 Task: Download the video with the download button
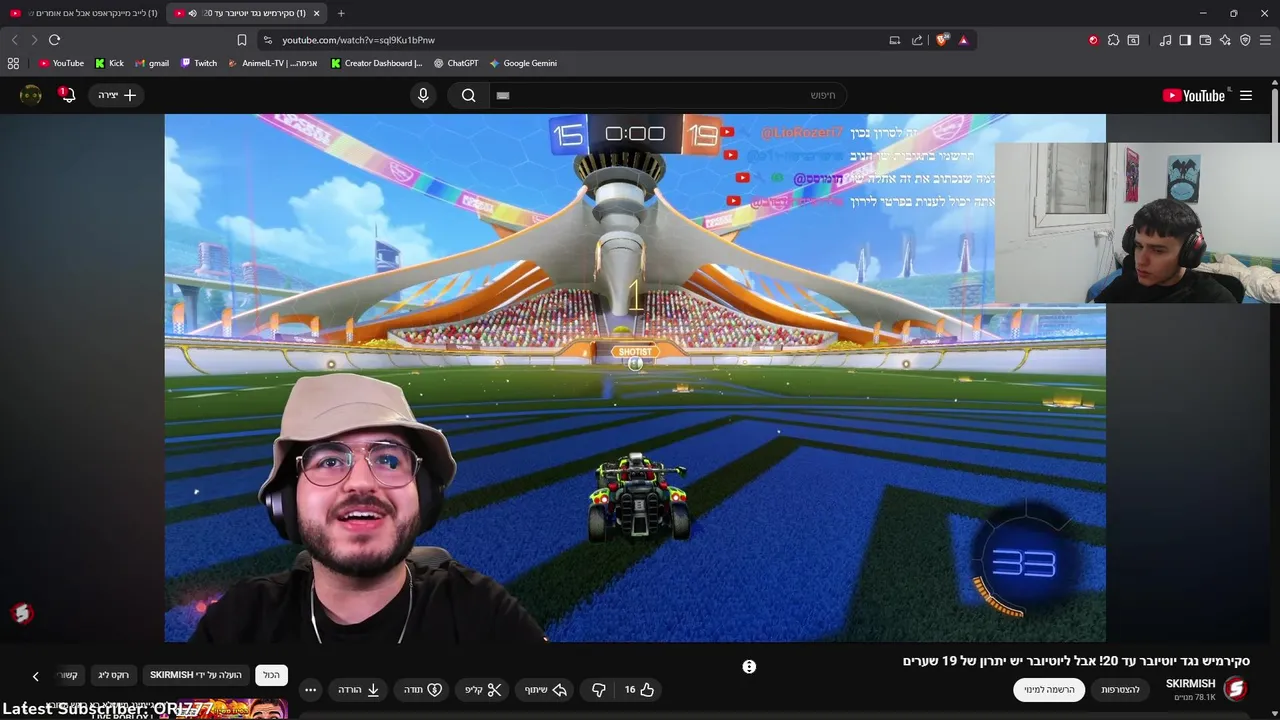point(358,690)
